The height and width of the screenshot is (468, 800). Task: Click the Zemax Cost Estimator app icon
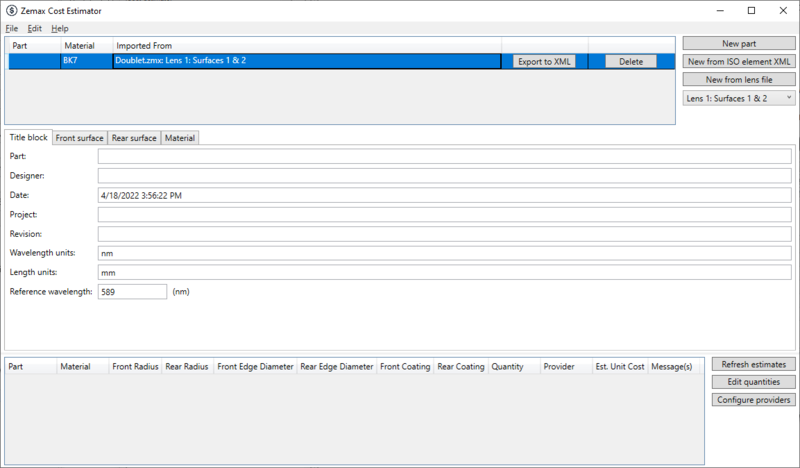tap(11, 11)
